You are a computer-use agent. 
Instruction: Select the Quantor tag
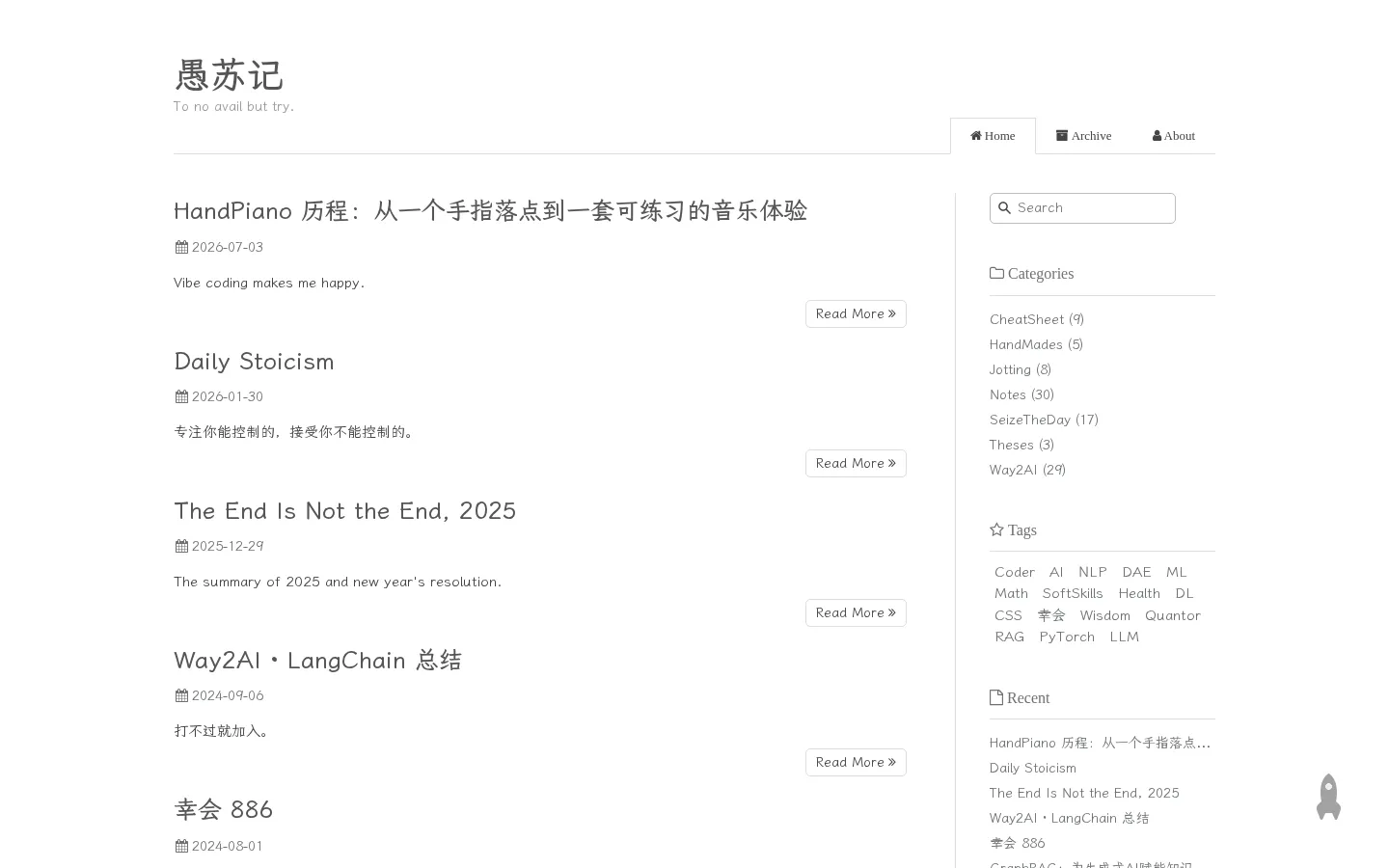(x=1173, y=615)
